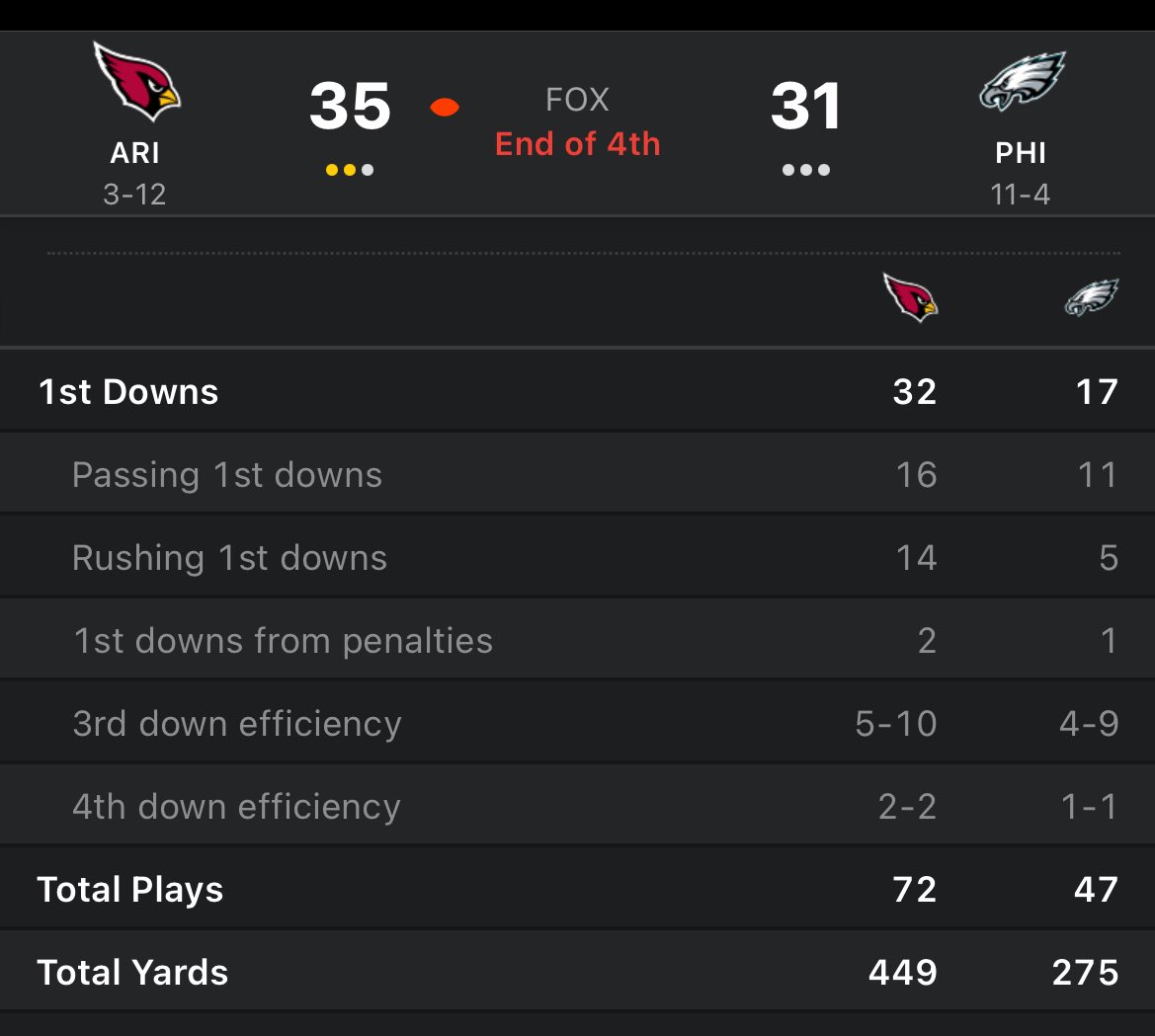The width and height of the screenshot is (1155, 1036).
Task: Tap the Cardinals 3-12 record
Action: pyautogui.click(x=134, y=195)
